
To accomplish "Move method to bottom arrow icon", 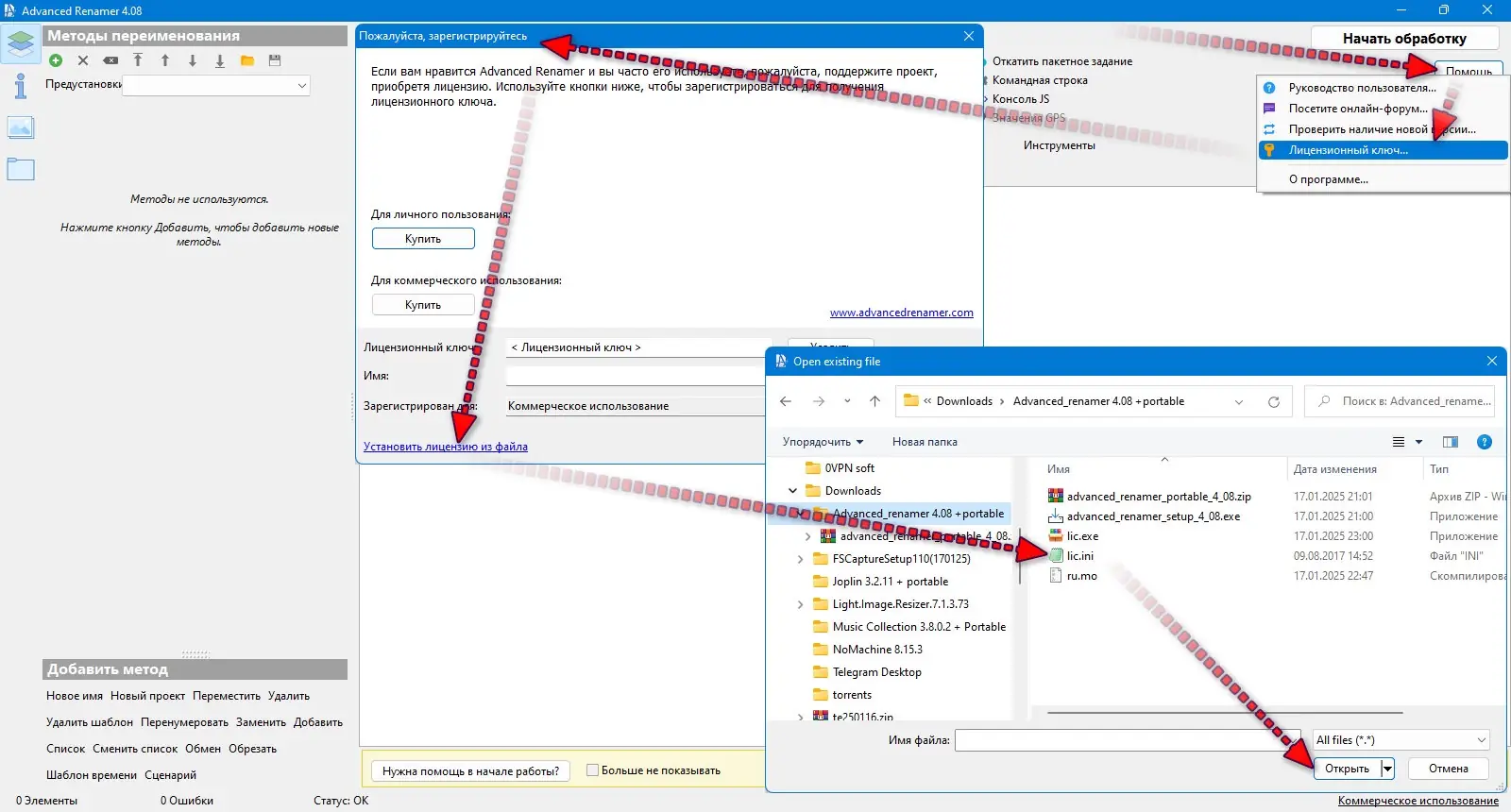I will click(x=220, y=60).
